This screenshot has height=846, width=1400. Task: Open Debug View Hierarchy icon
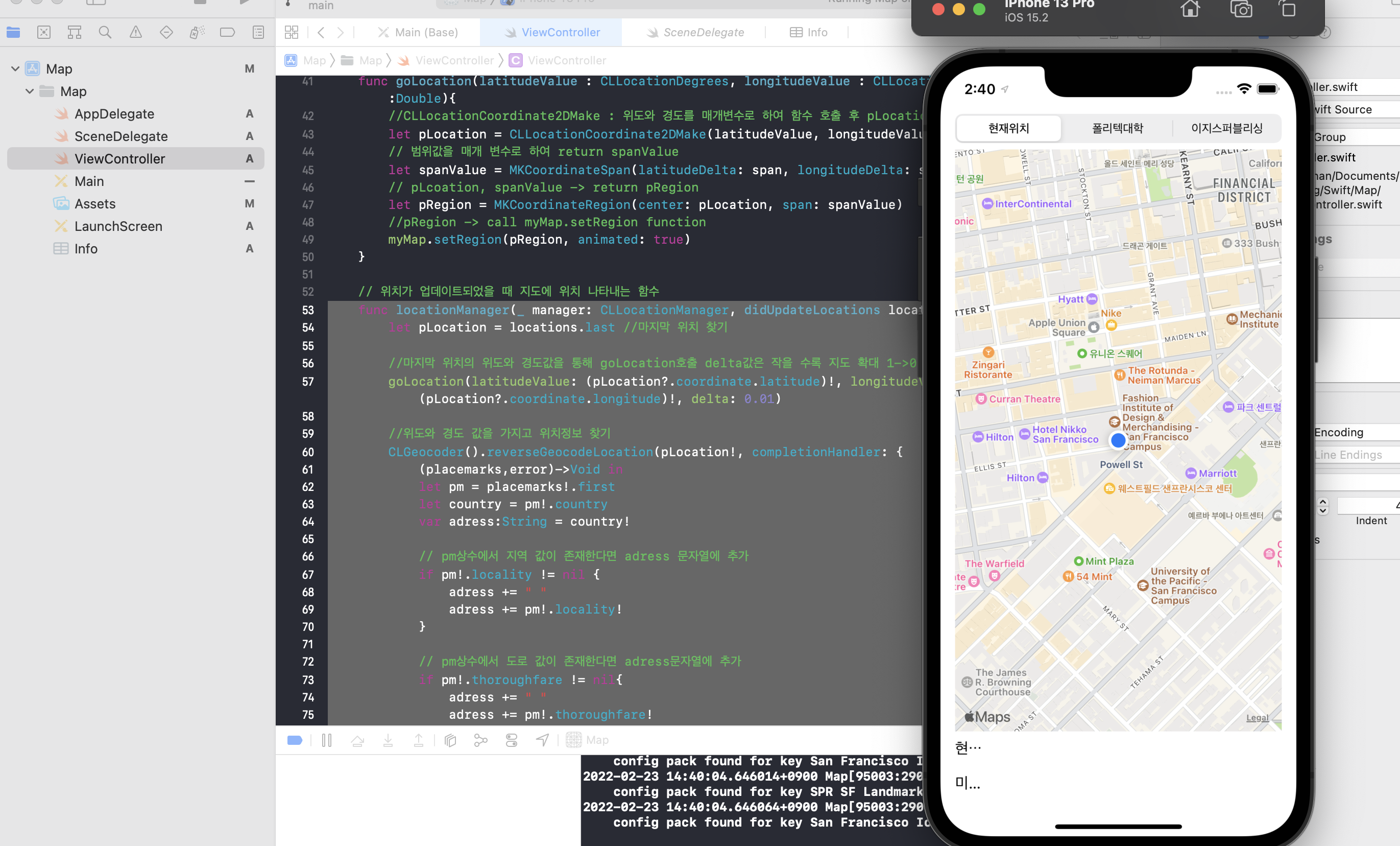[450, 740]
